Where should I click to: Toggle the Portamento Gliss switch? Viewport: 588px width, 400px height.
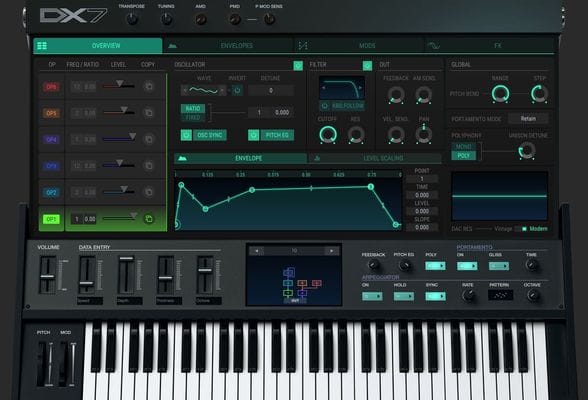pos(499,266)
